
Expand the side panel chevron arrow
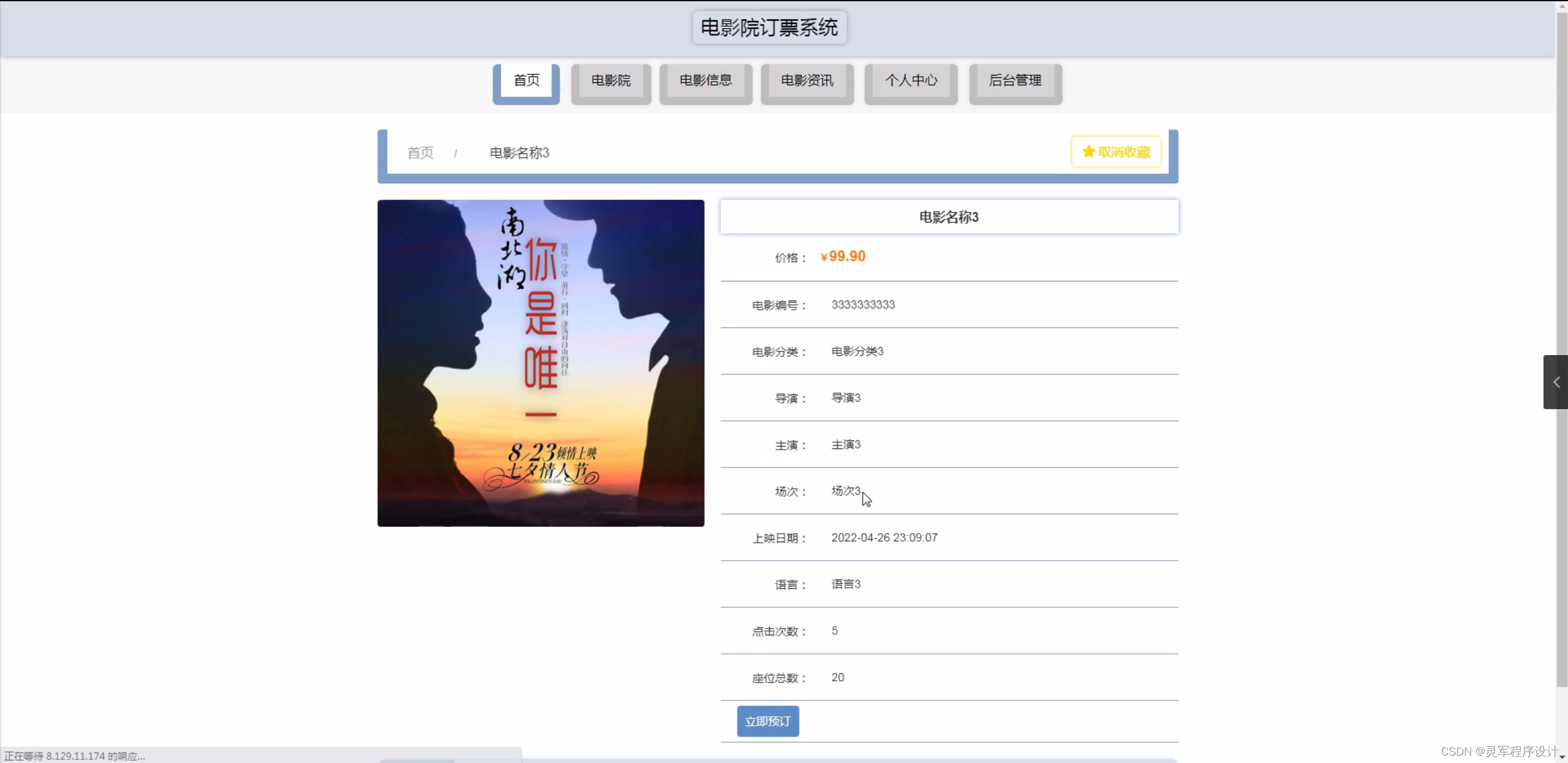1556,382
